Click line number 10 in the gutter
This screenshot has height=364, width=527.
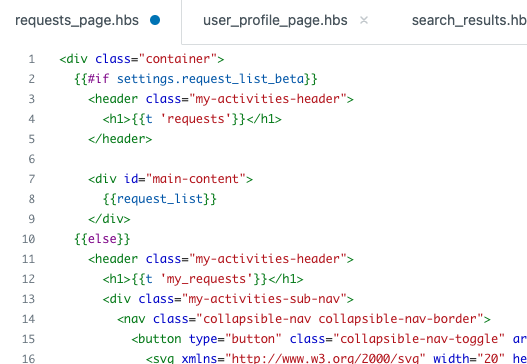(29, 239)
